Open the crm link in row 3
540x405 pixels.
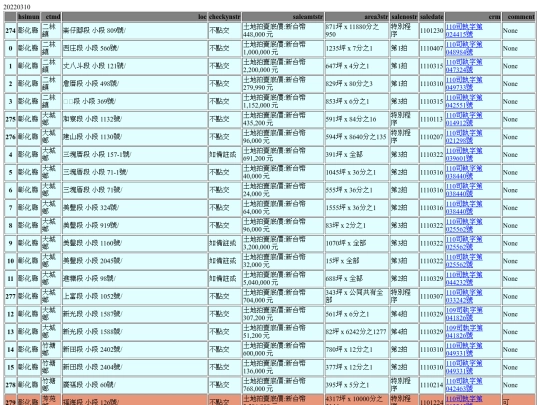point(464,102)
